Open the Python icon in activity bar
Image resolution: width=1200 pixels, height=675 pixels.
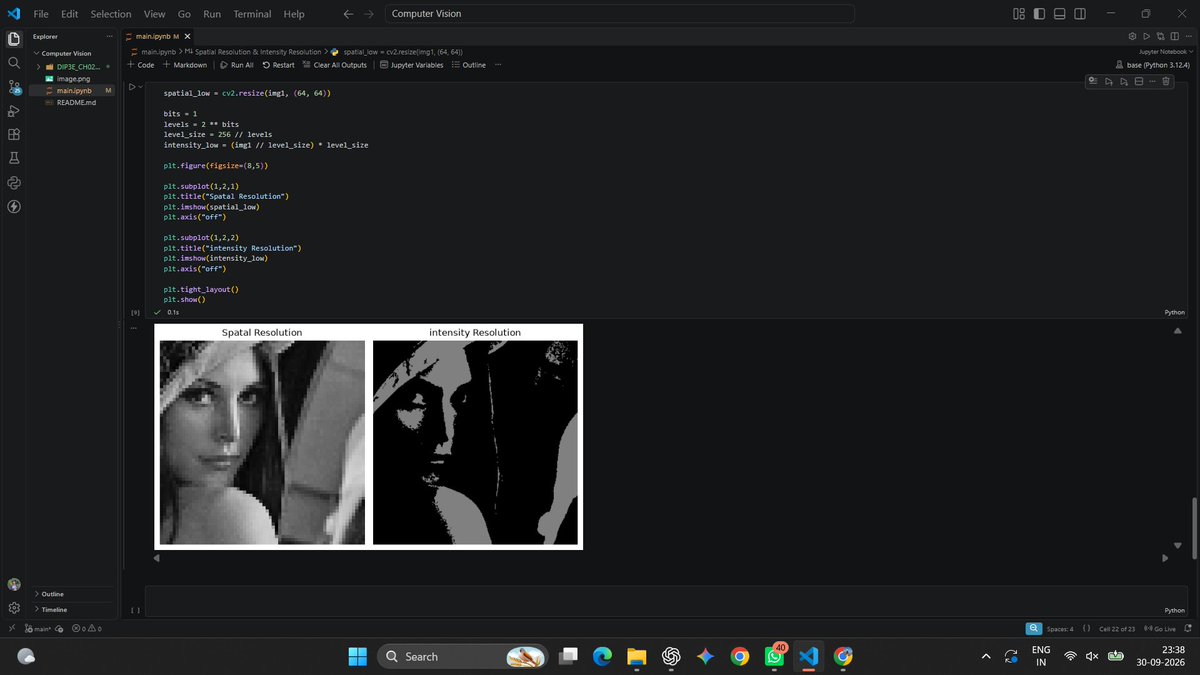tap(14, 182)
